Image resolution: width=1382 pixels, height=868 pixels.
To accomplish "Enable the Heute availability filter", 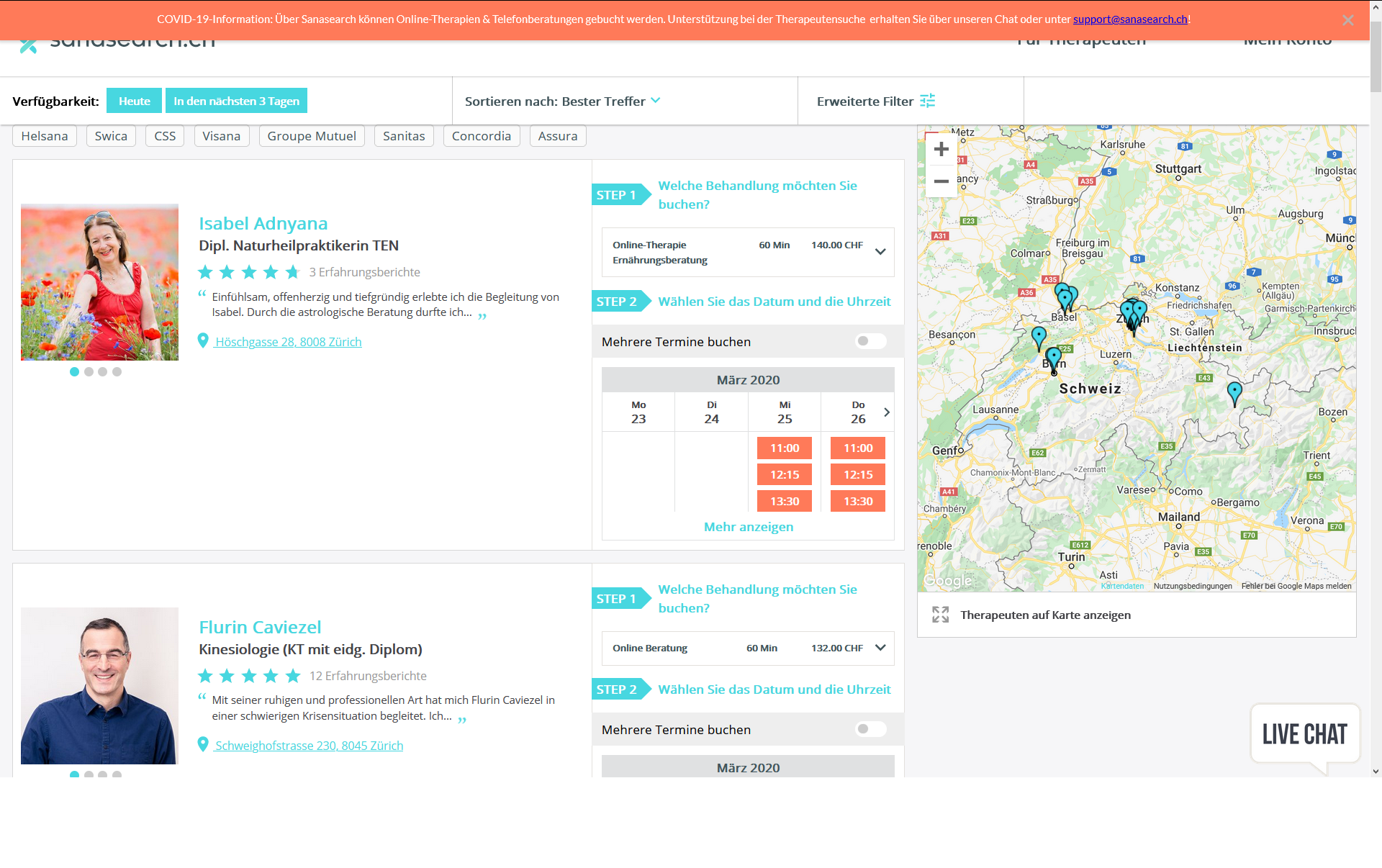I will coord(134,101).
